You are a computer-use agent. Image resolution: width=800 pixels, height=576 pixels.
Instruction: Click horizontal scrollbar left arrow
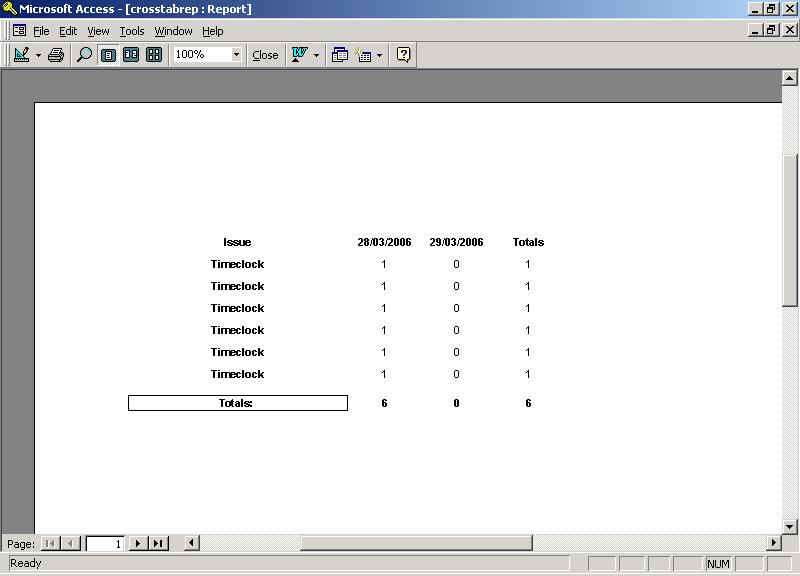[x=191, y=543]
